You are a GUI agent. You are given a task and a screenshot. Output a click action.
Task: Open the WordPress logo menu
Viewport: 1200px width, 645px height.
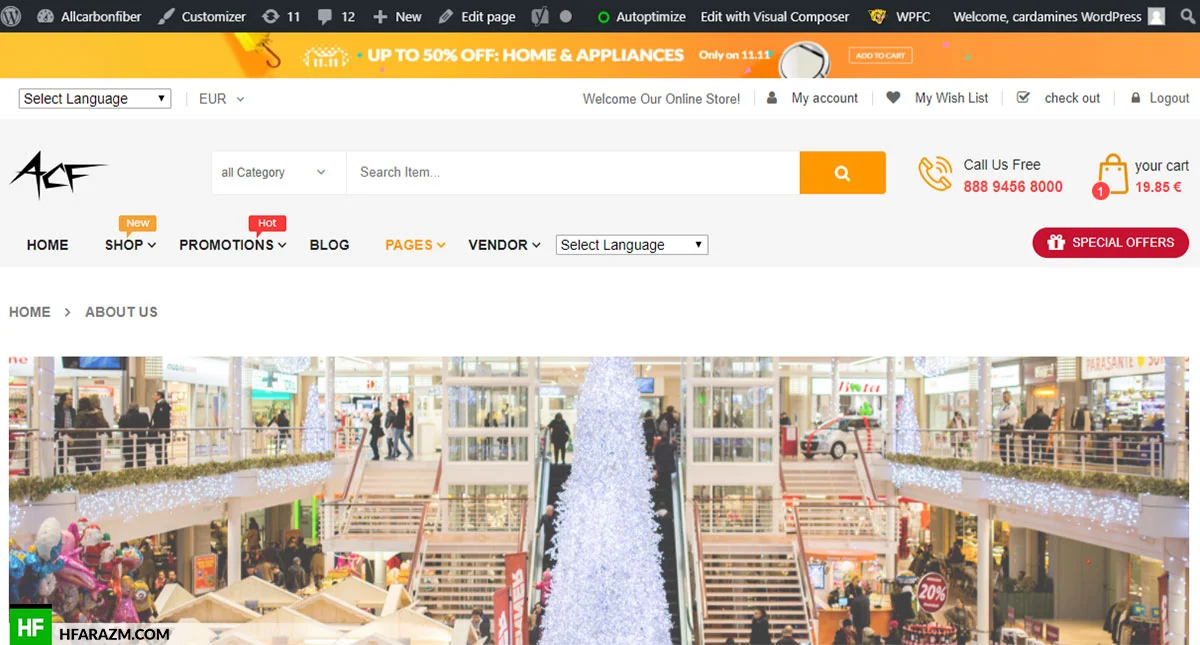coord(13,16)
